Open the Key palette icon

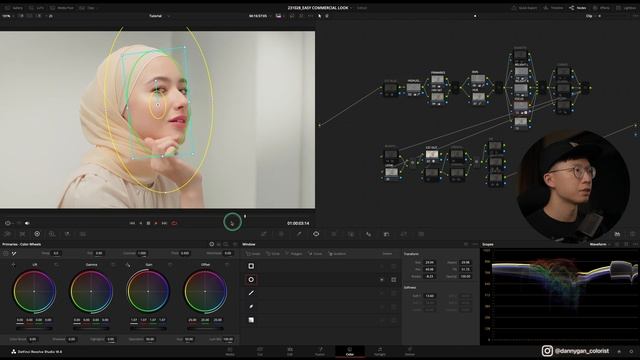386,234
